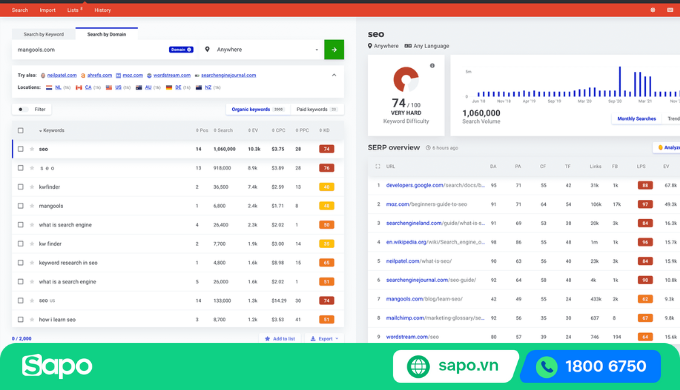680x390 pixels.
Task: Open the searchenginejournal.com suggestion link
Action: click(x=229, y=75)
